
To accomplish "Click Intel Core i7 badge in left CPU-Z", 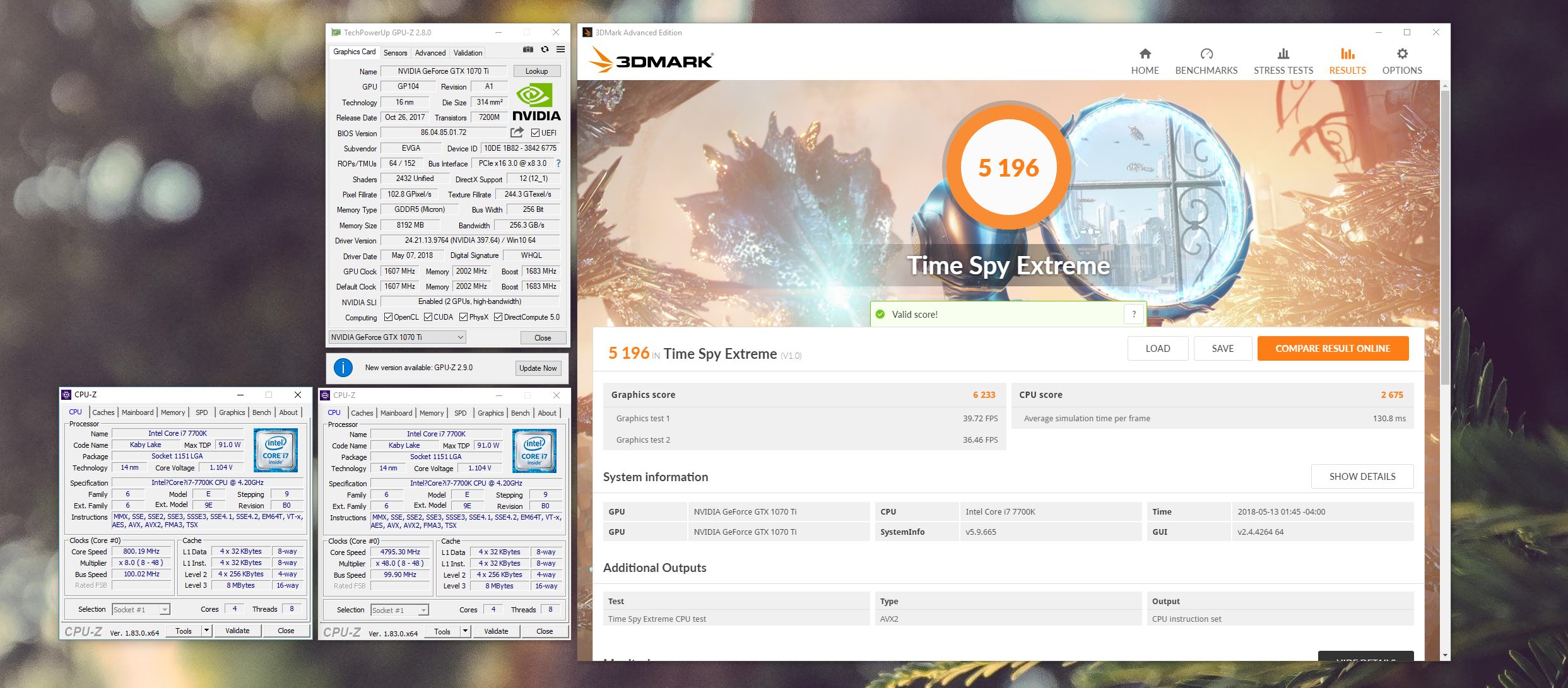I will tap(276, 450).
